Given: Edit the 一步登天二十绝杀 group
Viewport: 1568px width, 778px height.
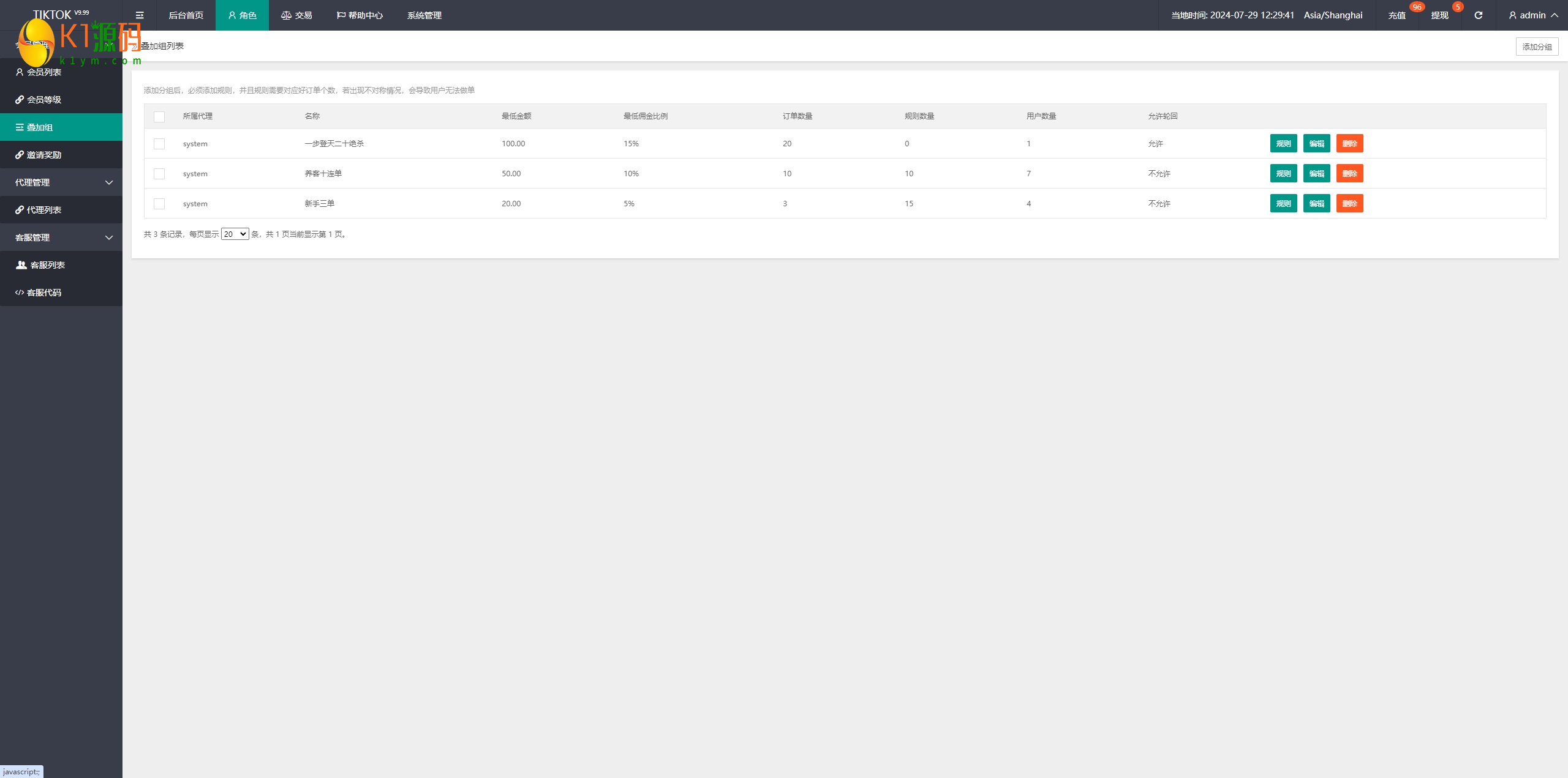Looking at the screenshot, I should [1316, 144].
